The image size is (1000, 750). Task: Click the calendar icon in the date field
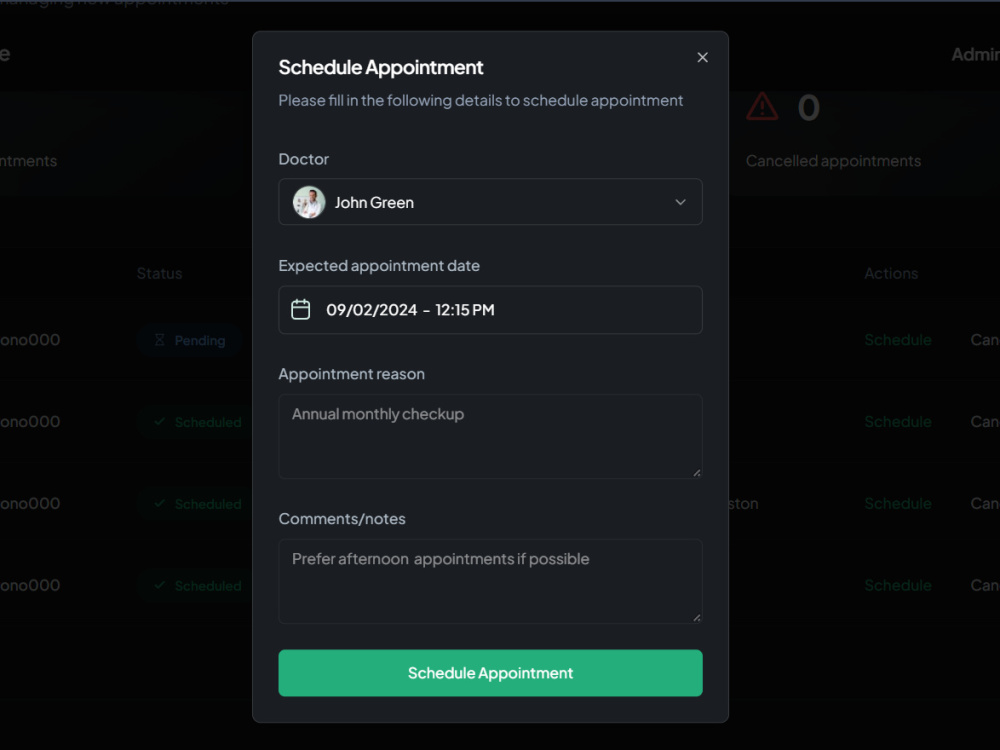tap(300, 310)
